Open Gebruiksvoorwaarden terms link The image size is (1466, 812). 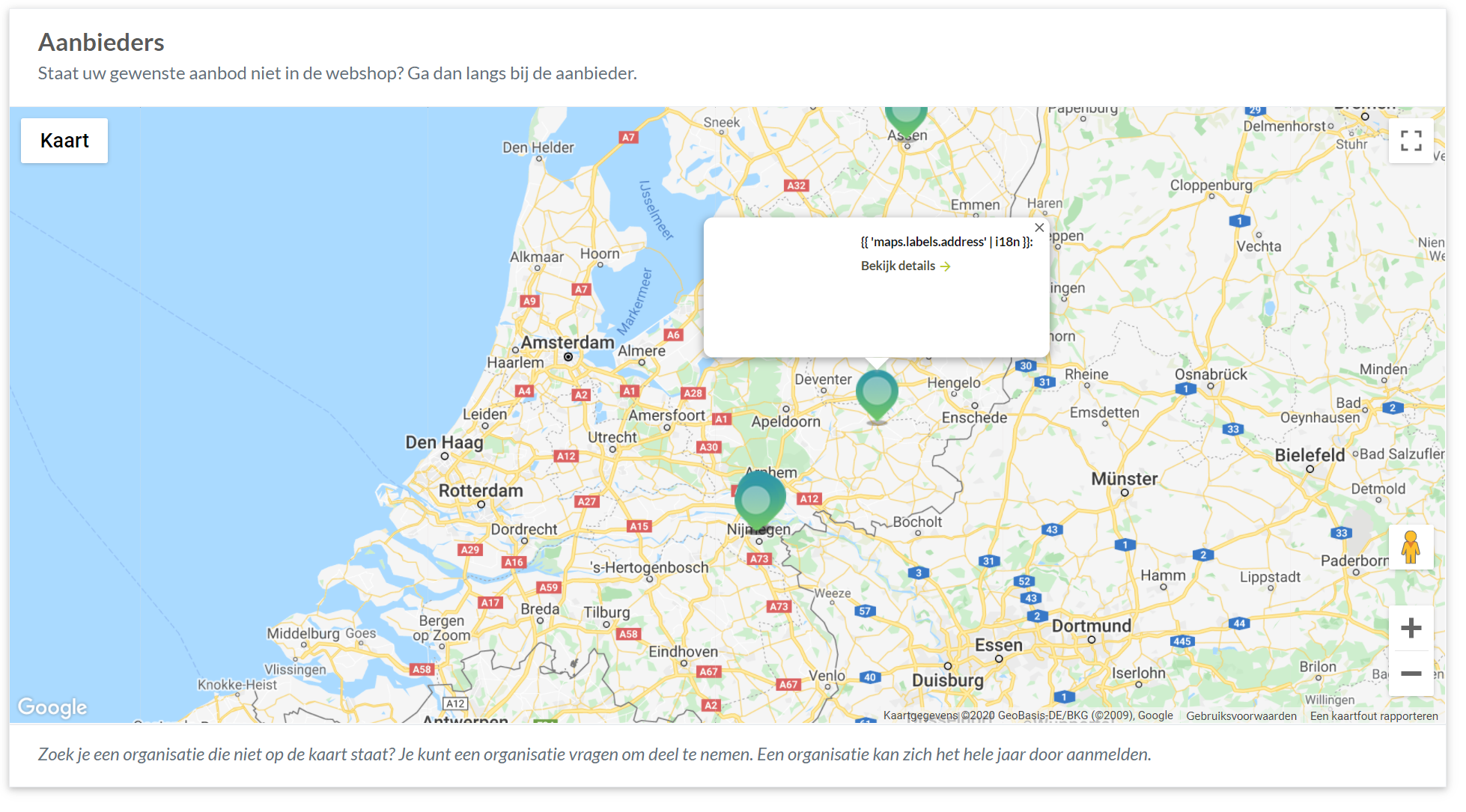(x=1241, y=716)
